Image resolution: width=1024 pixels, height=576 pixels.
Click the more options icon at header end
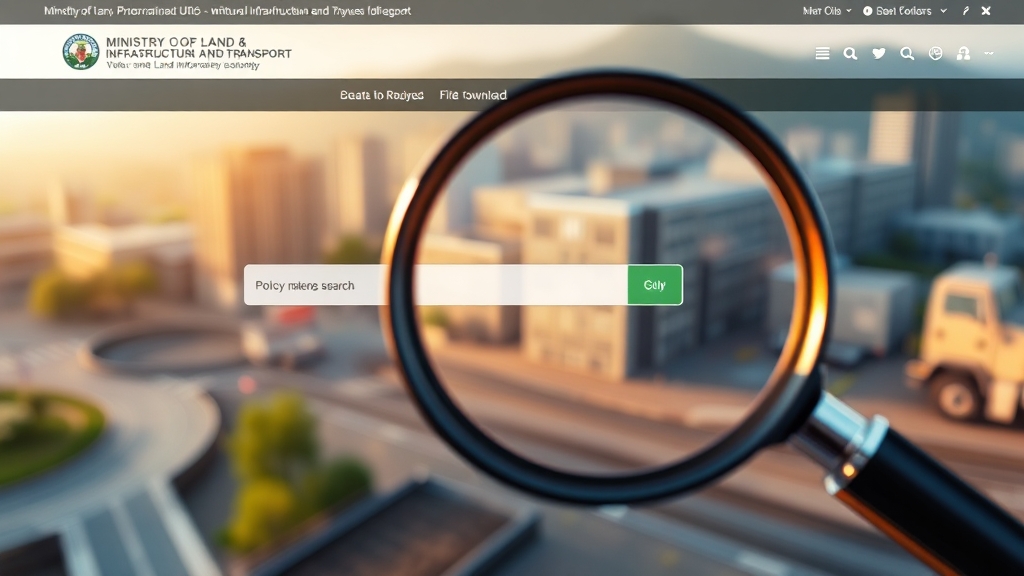[989, 54]
